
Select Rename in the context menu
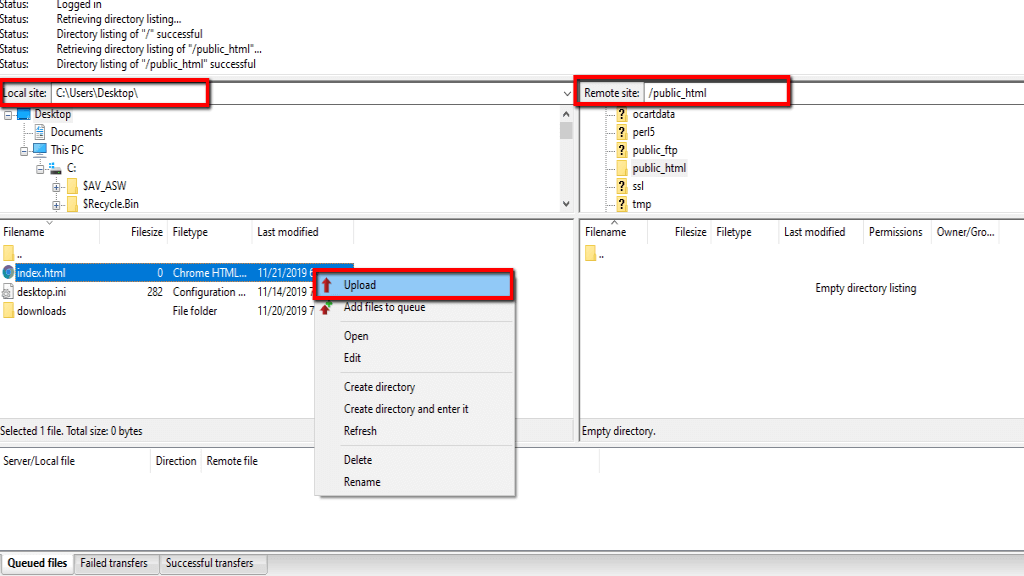click(415, 482)
